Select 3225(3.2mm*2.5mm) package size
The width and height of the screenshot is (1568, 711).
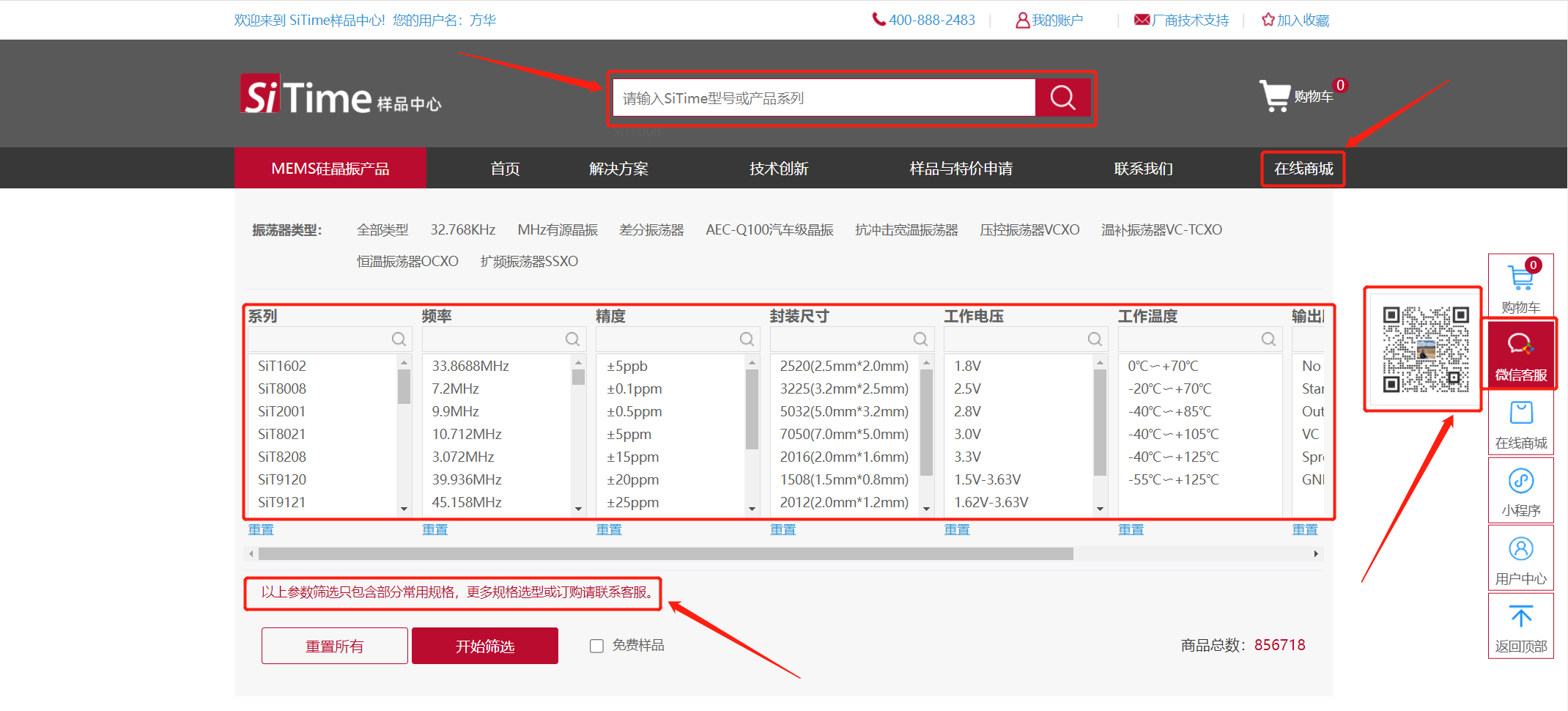844,388
